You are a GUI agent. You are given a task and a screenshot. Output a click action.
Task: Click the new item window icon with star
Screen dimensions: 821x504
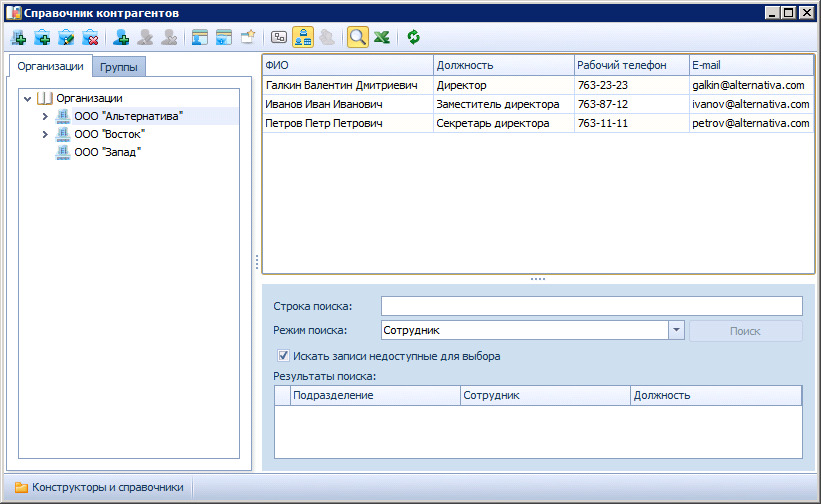click(x=247, y=38)
